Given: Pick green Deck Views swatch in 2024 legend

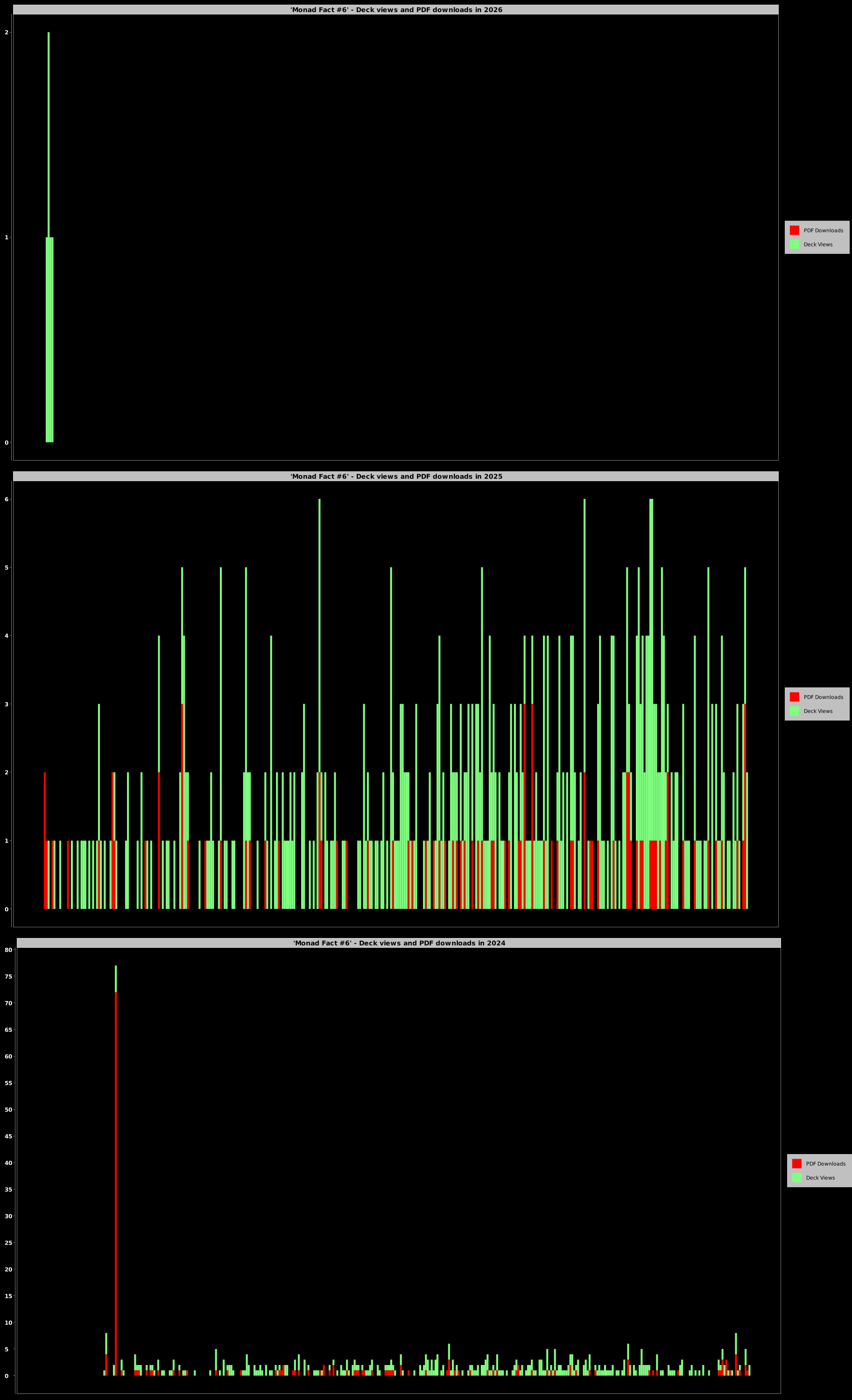Looking at the screenshot, I should 796,1177.
